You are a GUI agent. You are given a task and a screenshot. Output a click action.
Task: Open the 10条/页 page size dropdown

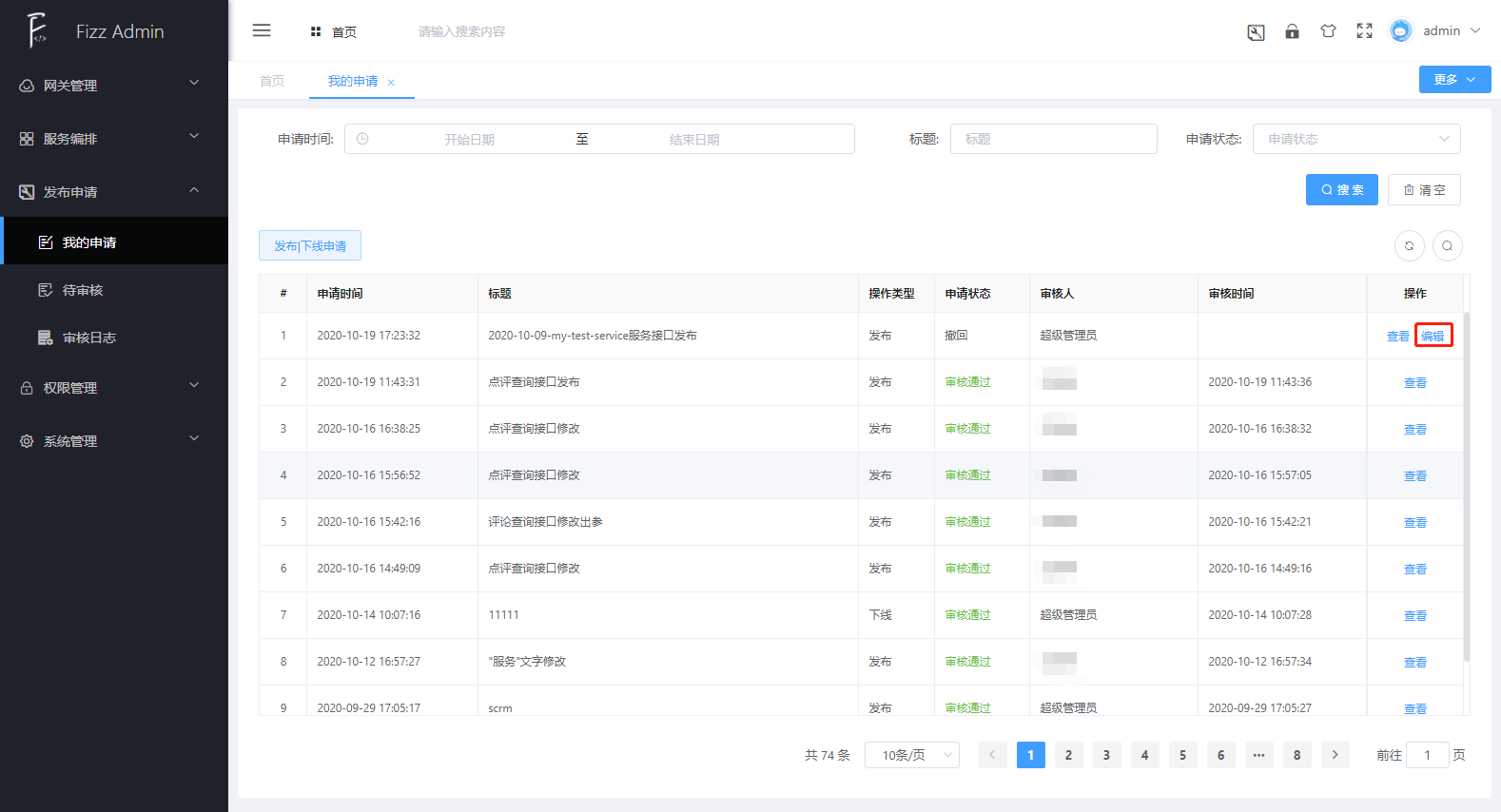coord(912,755)
